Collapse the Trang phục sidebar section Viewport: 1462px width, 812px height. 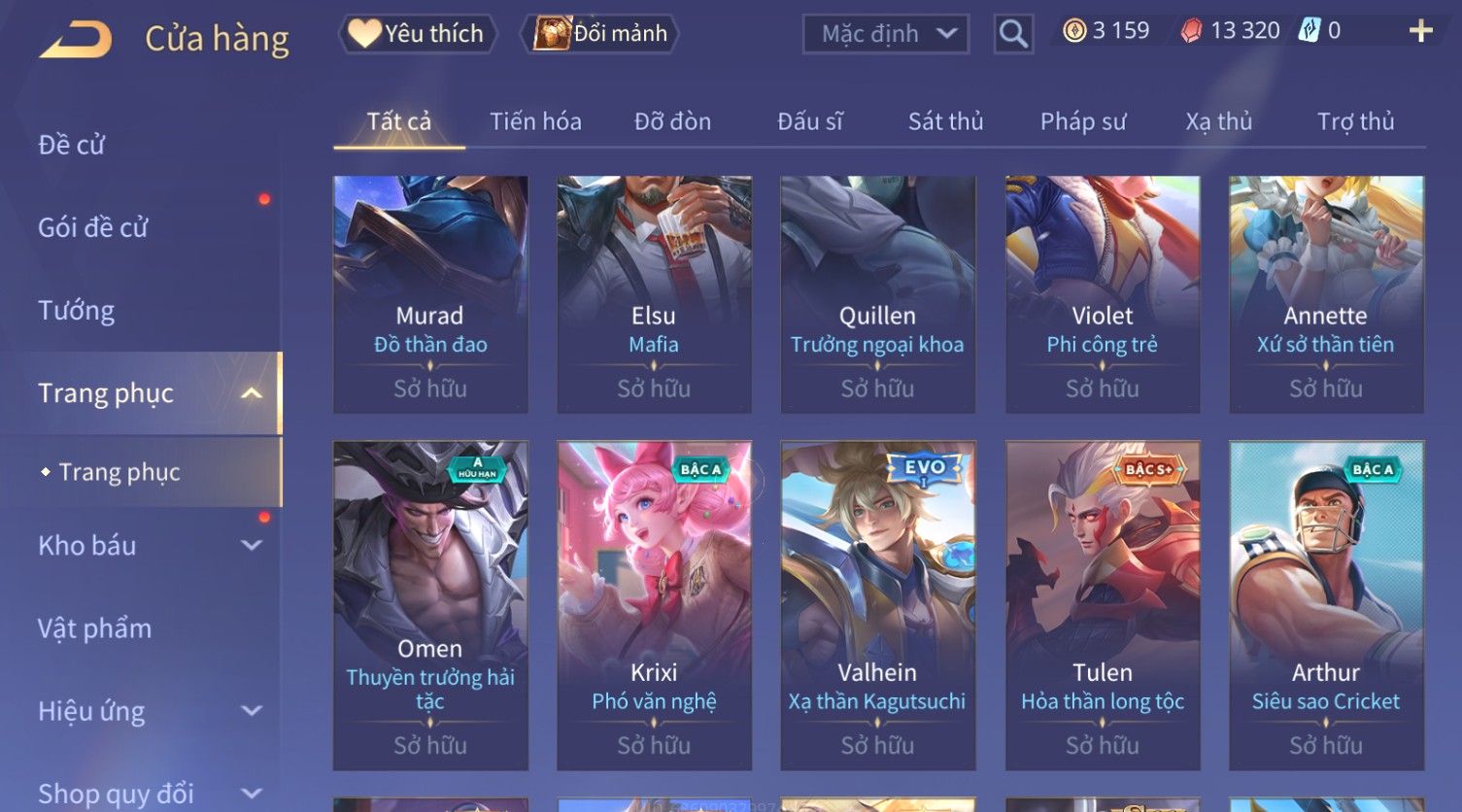[252, 393]
